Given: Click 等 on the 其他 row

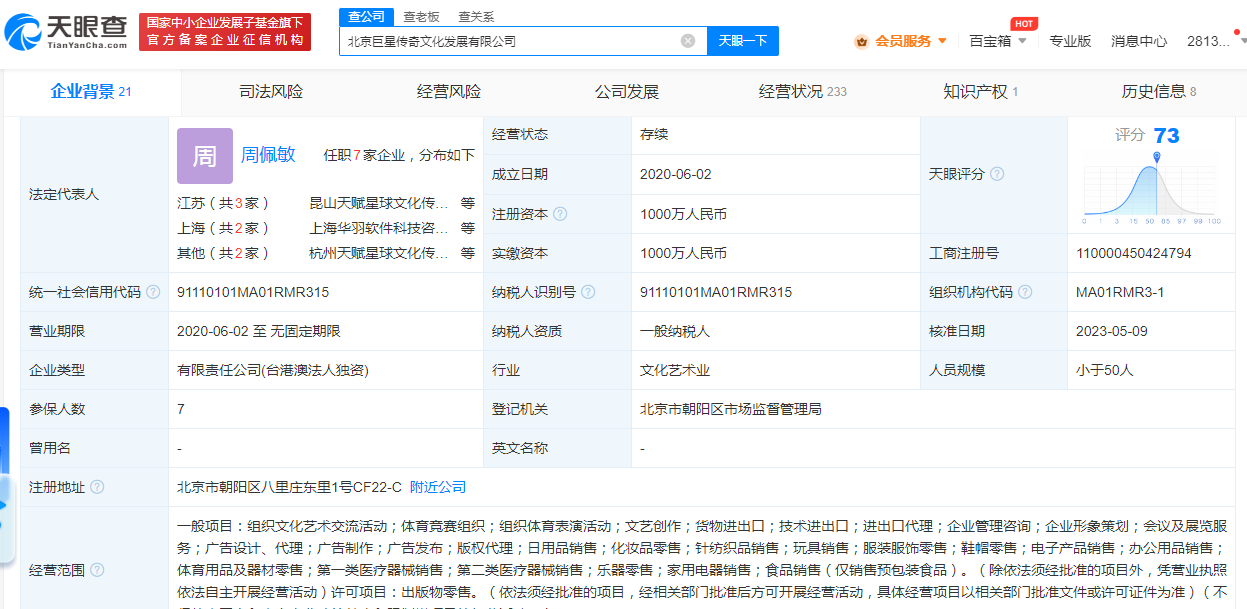Looking at the screenshot, I should click(x=468, y=253).
